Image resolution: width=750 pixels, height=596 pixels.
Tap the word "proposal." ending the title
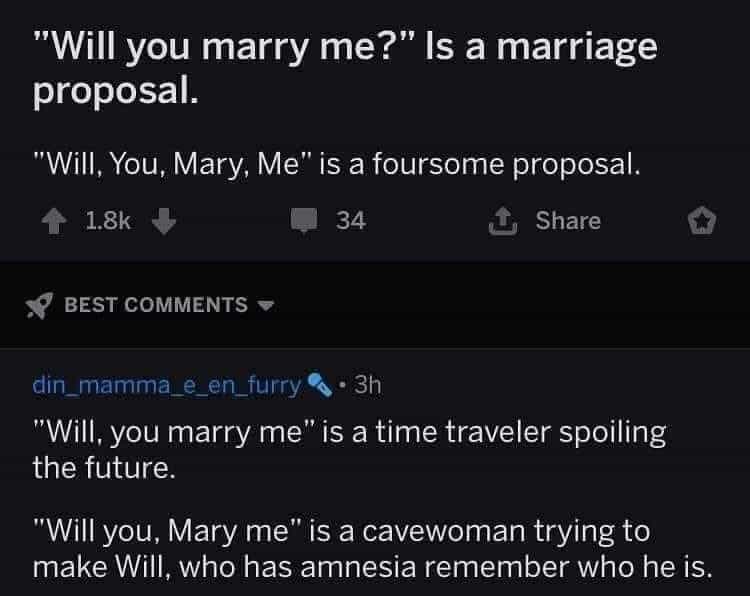pyautogui.click(x=116, y=91)
